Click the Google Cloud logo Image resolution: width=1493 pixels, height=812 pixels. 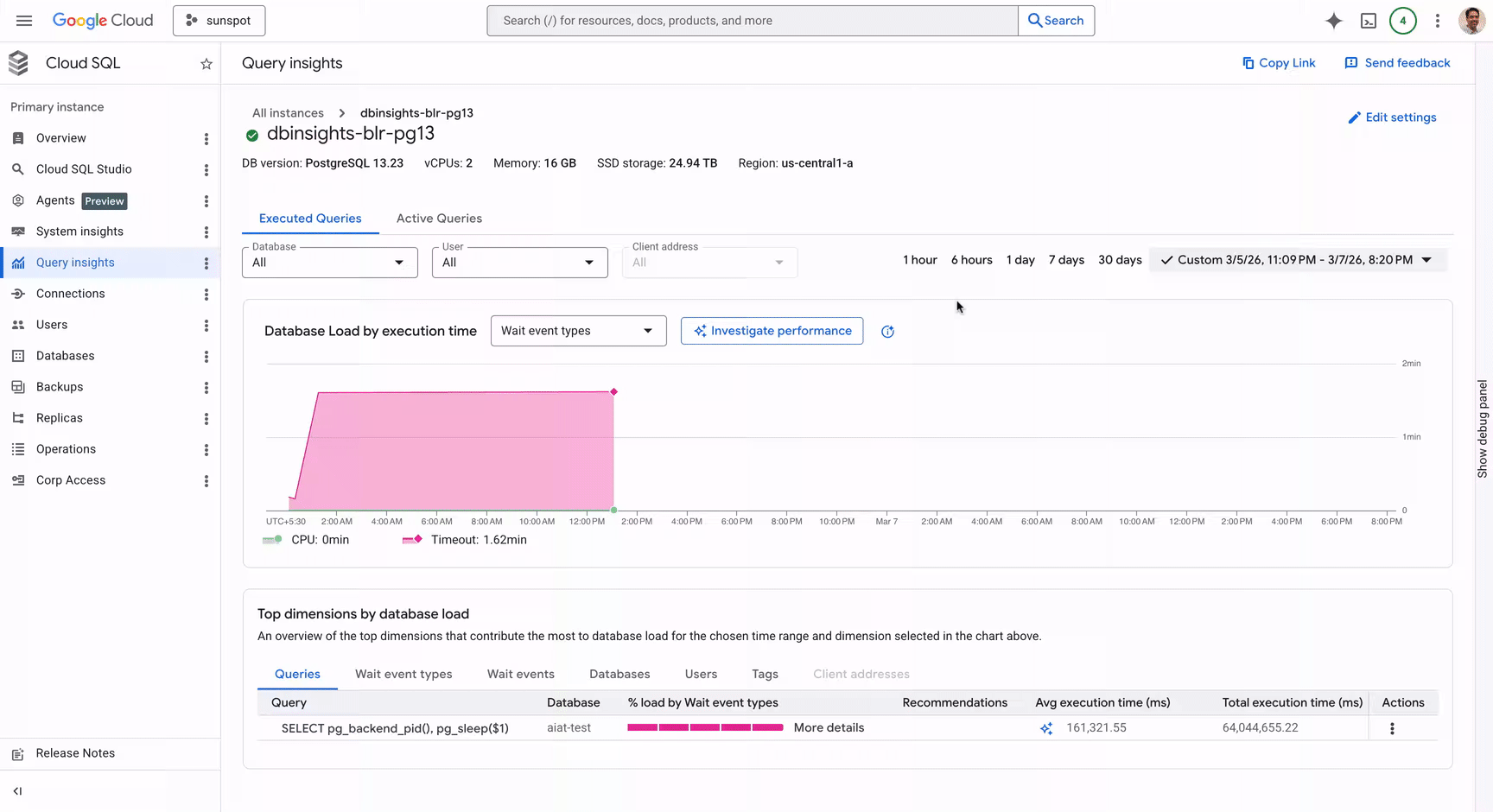[x=103, y=21]
